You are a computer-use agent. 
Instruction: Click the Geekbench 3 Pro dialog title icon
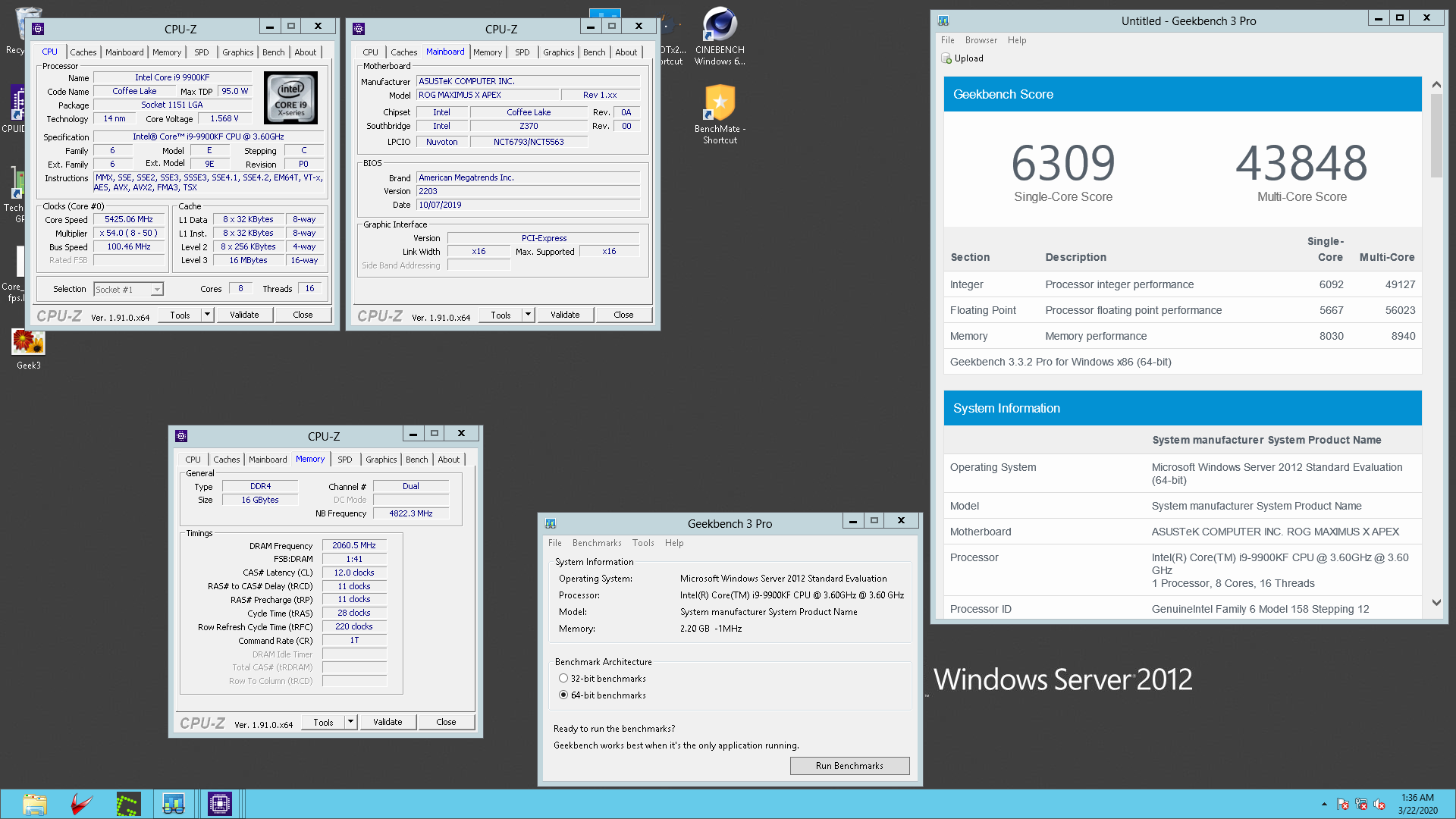[551, 523]
